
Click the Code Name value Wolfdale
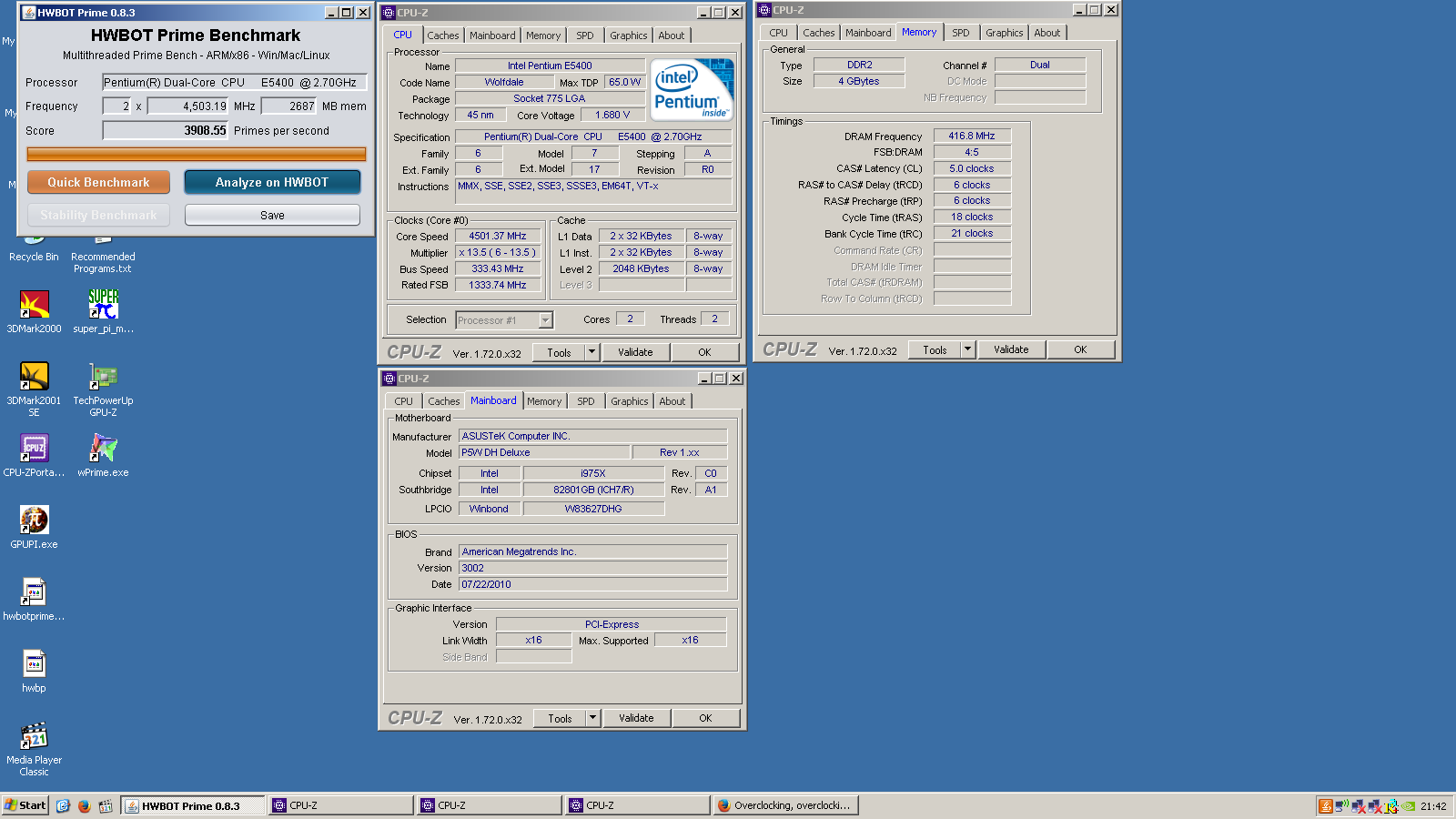[x=504, y=82]
